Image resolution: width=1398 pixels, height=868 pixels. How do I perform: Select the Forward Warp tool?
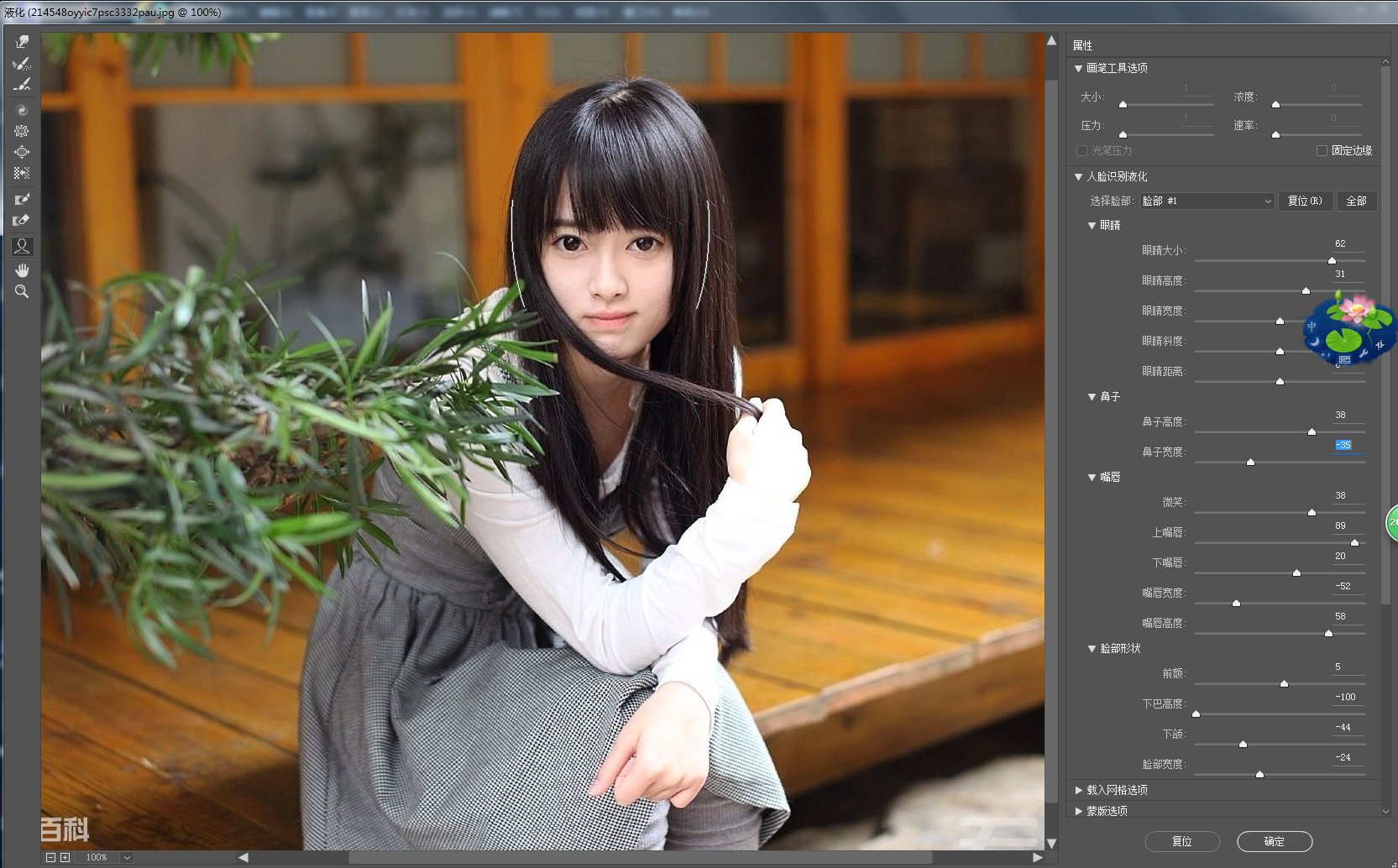coord(22,42)
